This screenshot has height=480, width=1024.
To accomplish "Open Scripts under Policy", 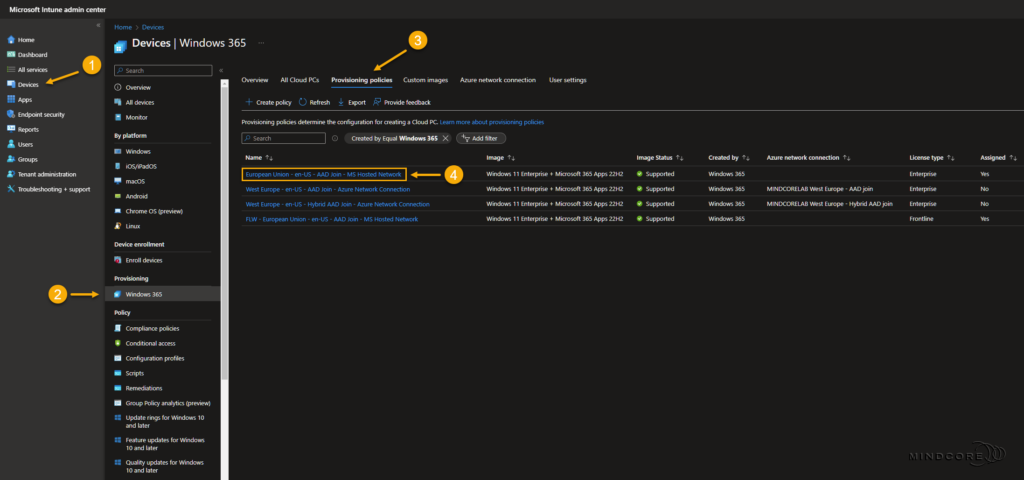I will tap(135, 373).
